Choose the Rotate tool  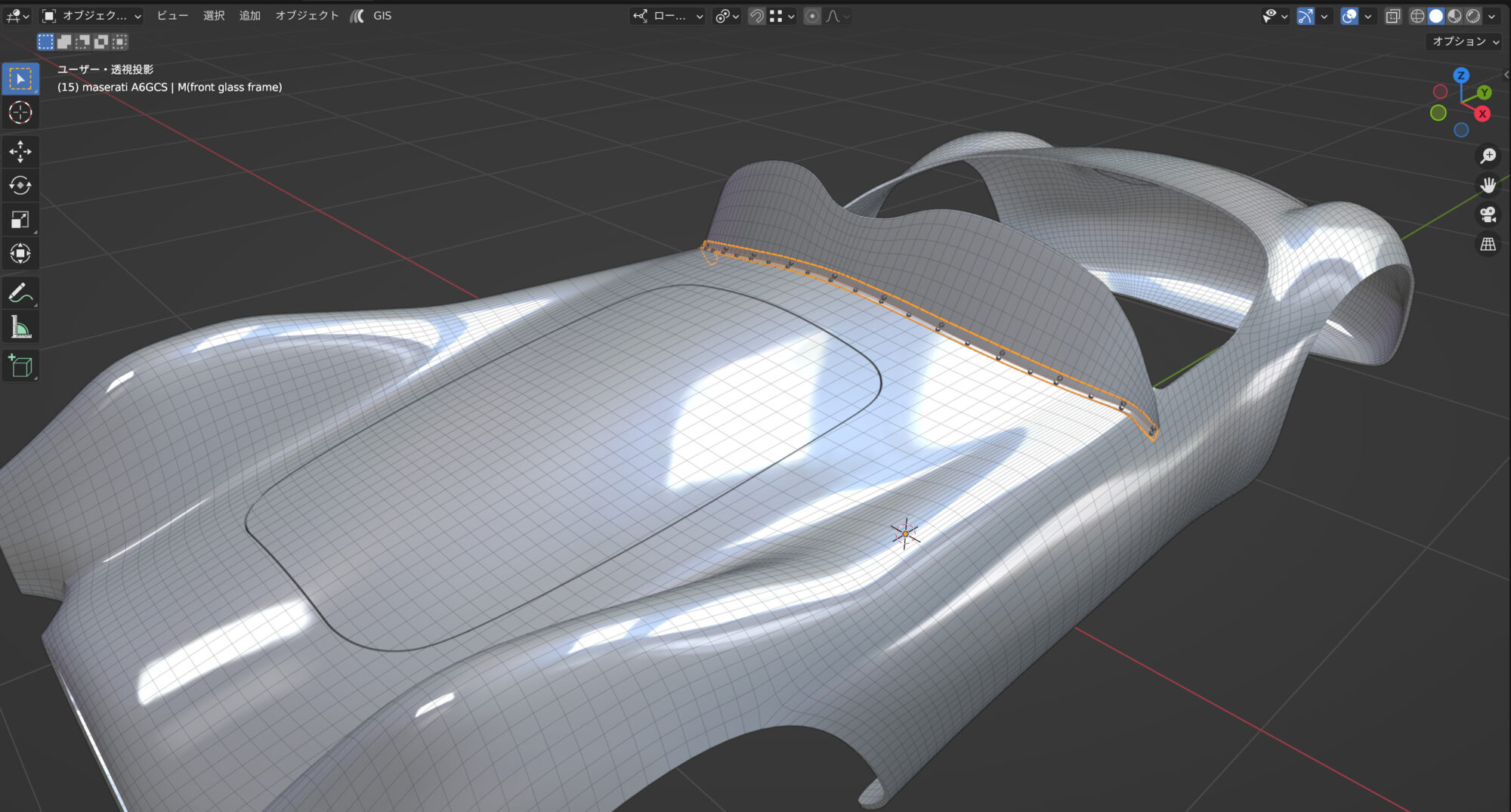20,186
